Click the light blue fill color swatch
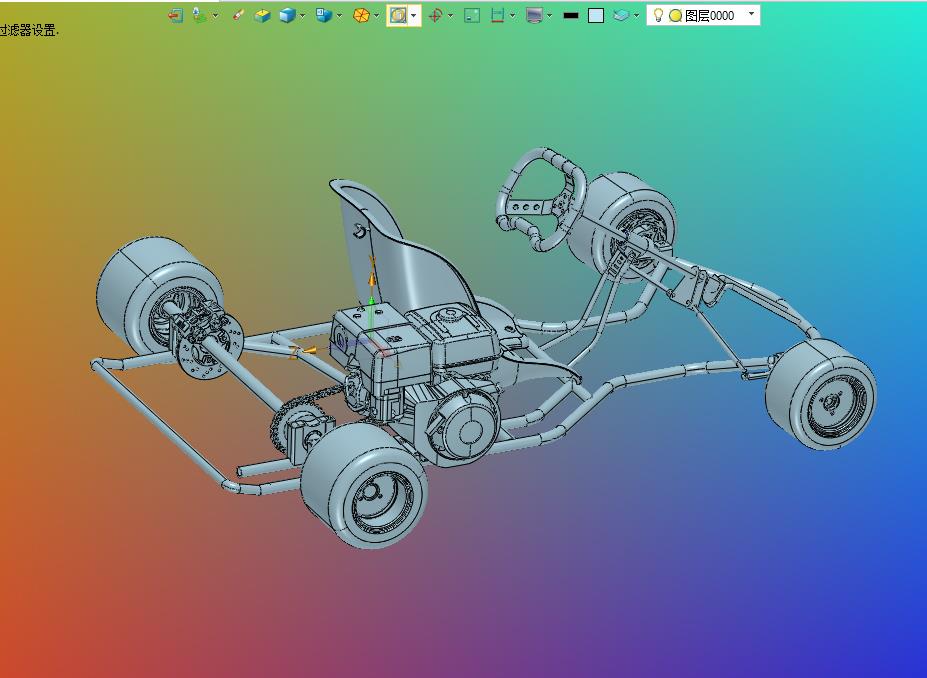927x678 pixels. (596, 16)
